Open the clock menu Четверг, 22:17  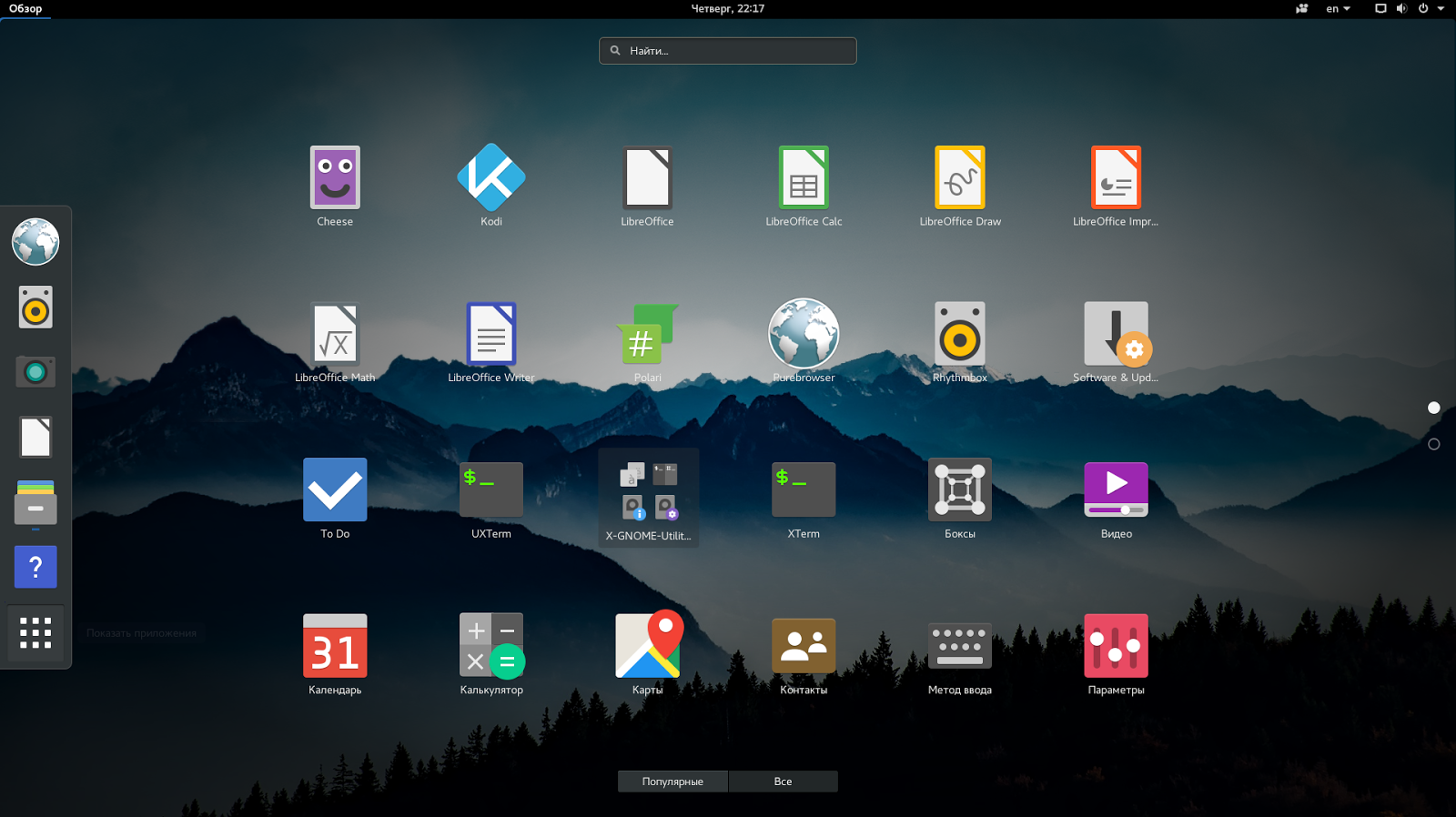point(728,9)
